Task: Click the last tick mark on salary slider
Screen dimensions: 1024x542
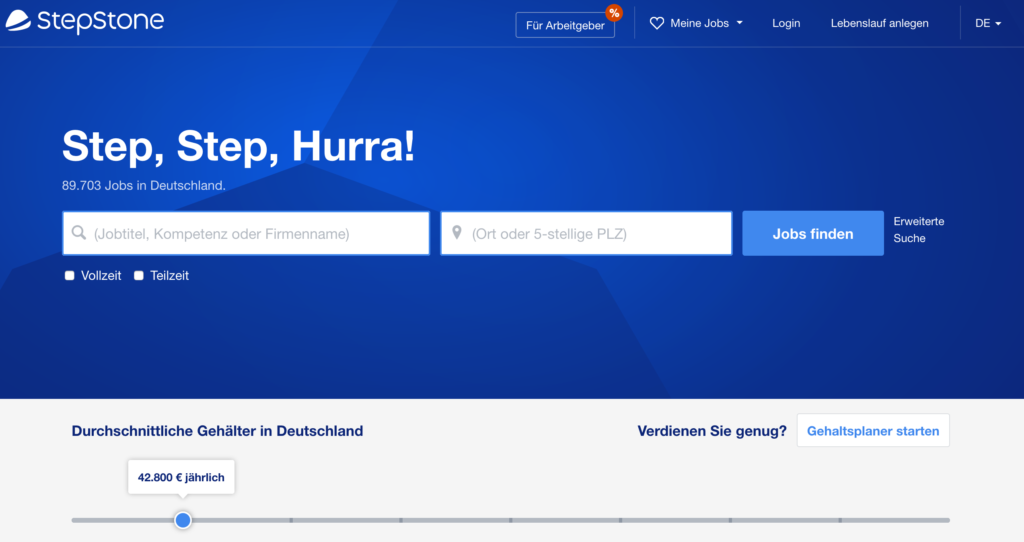Action: click(840, 520)
